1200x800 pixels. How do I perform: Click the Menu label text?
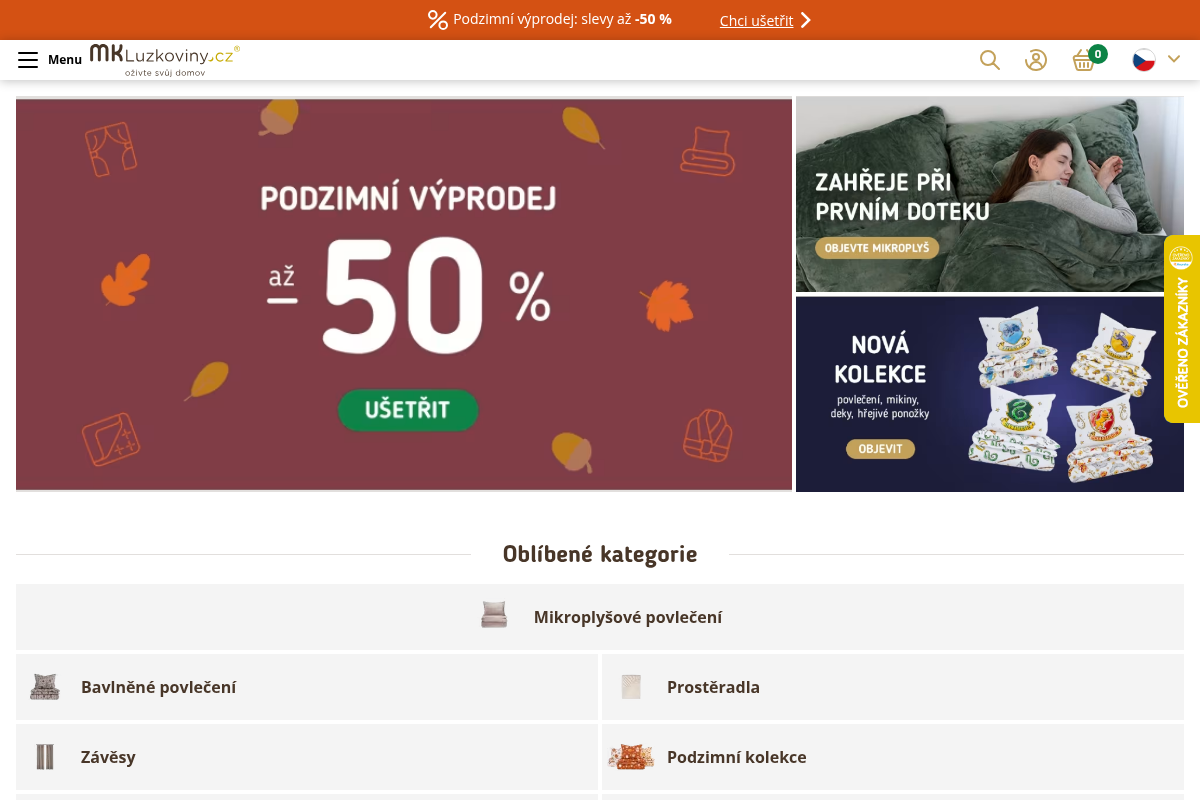coord(65,60)
